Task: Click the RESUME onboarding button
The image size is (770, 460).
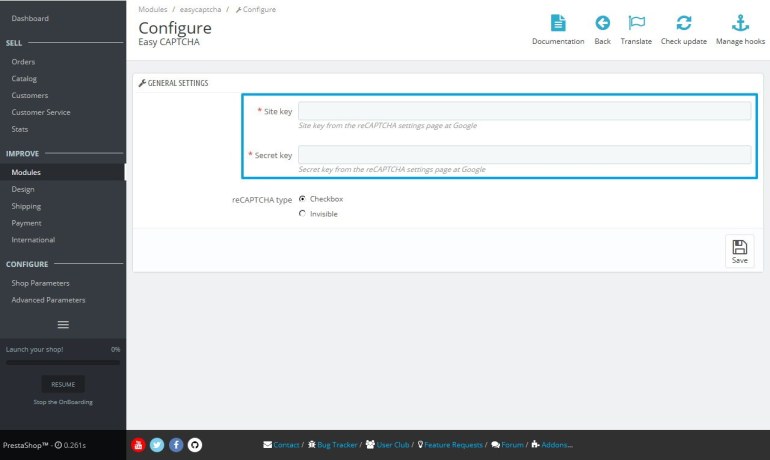Action: tap(63, 384)
